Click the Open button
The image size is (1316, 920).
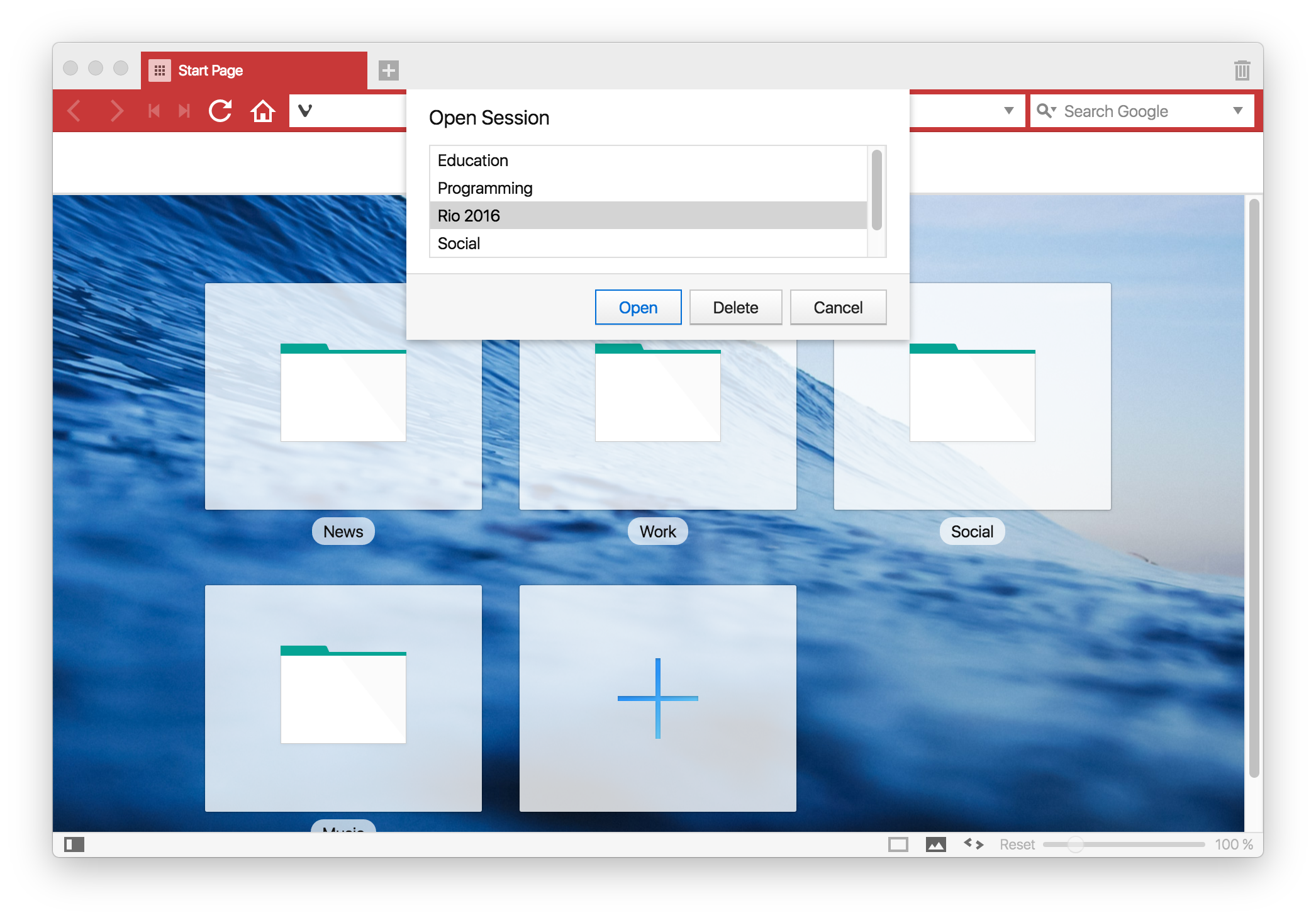(638, 307)
